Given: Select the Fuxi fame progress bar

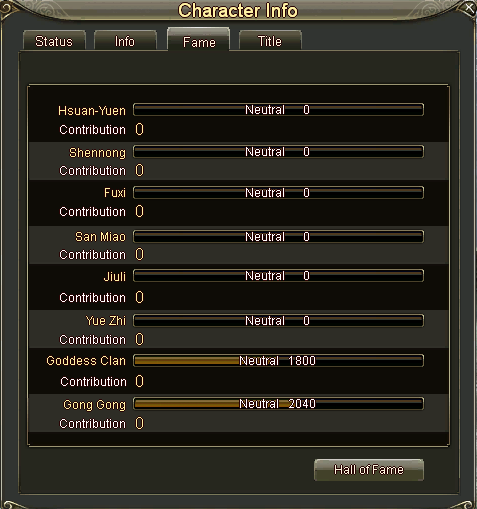Looking at the screenshot, I should click(279, 193).
